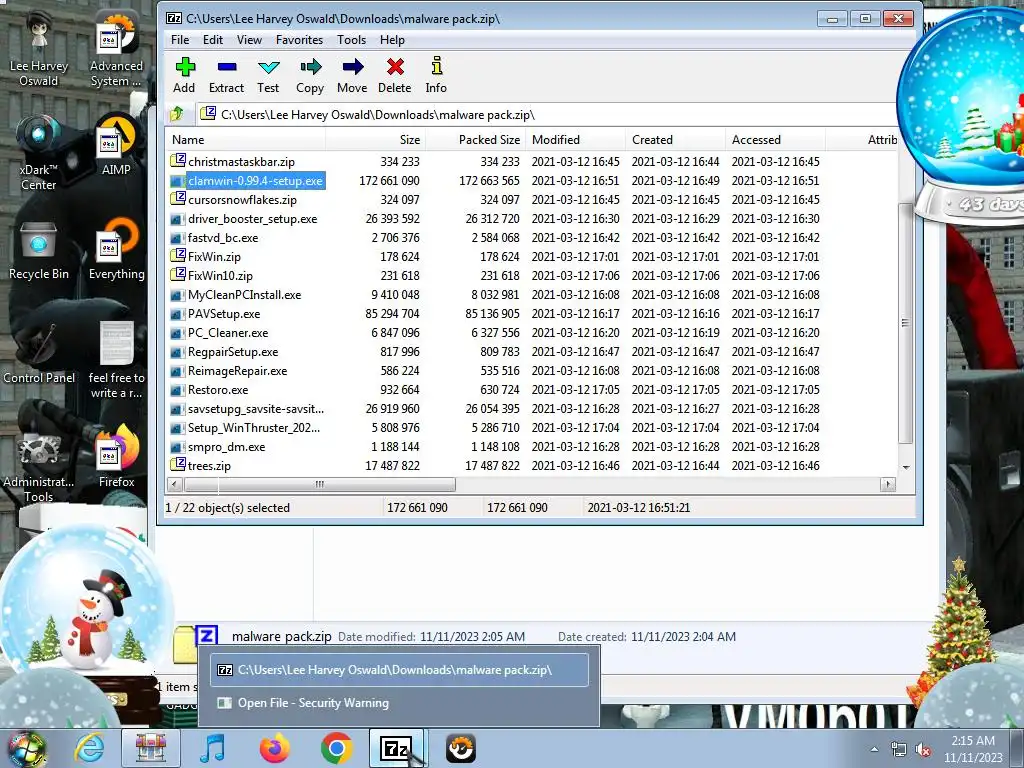The height and width of the screenshot is (768, 1024).
Task: Sort by the Packed Size column
Action: point(475,140)
